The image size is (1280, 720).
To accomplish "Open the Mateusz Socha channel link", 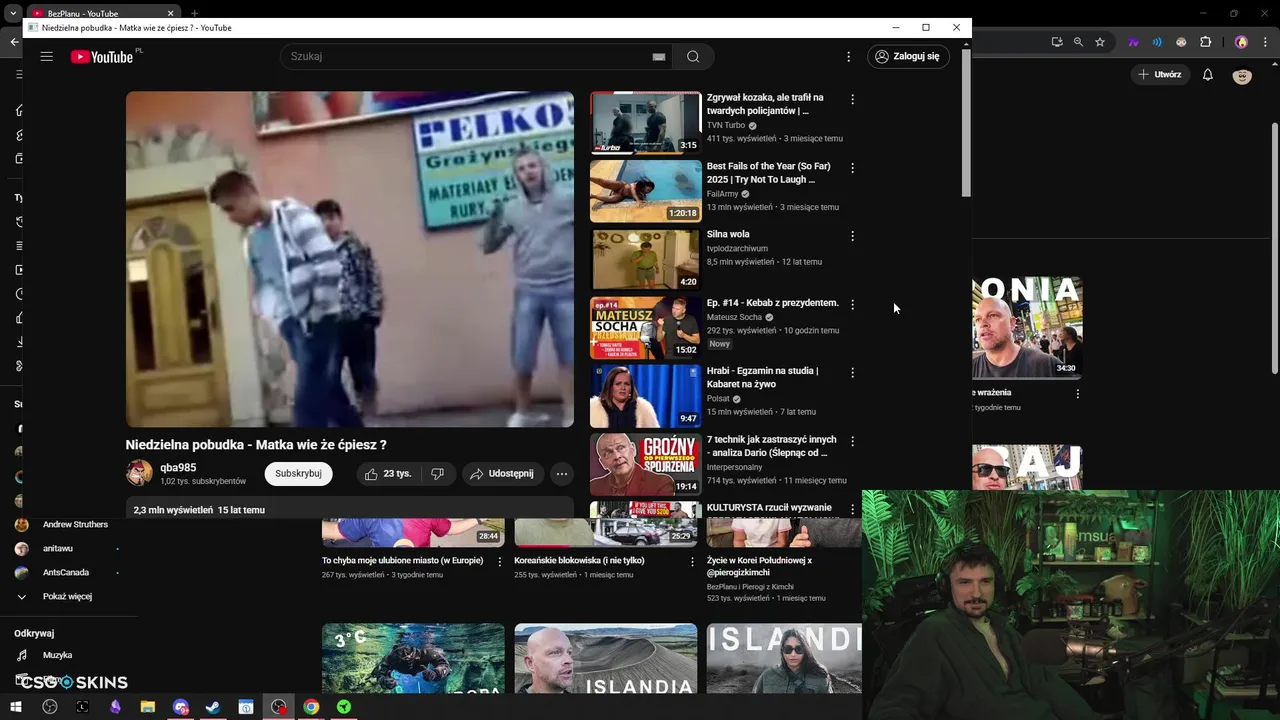I will click(x=734, y=317).
